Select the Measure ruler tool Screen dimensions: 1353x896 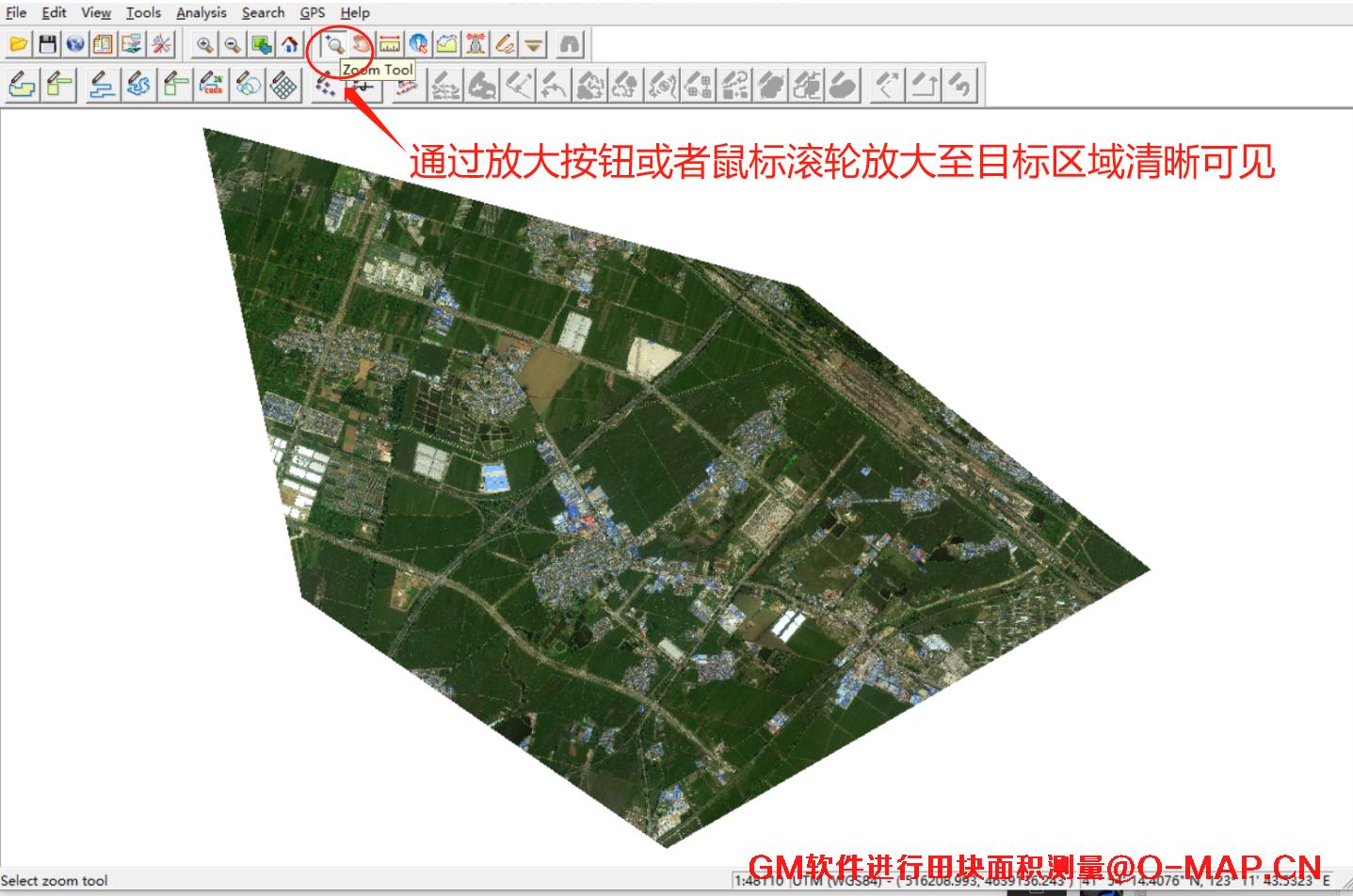[x=390, y=44]
